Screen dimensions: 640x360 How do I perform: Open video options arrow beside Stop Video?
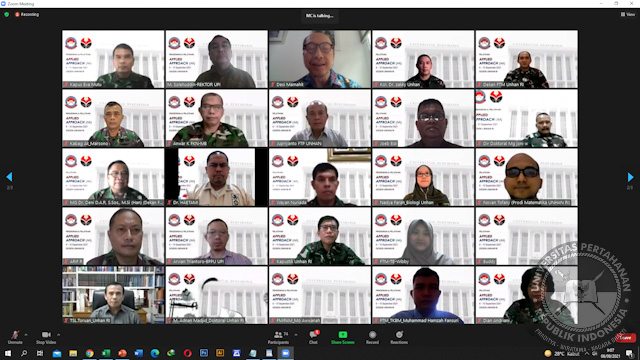click(58, 335)
